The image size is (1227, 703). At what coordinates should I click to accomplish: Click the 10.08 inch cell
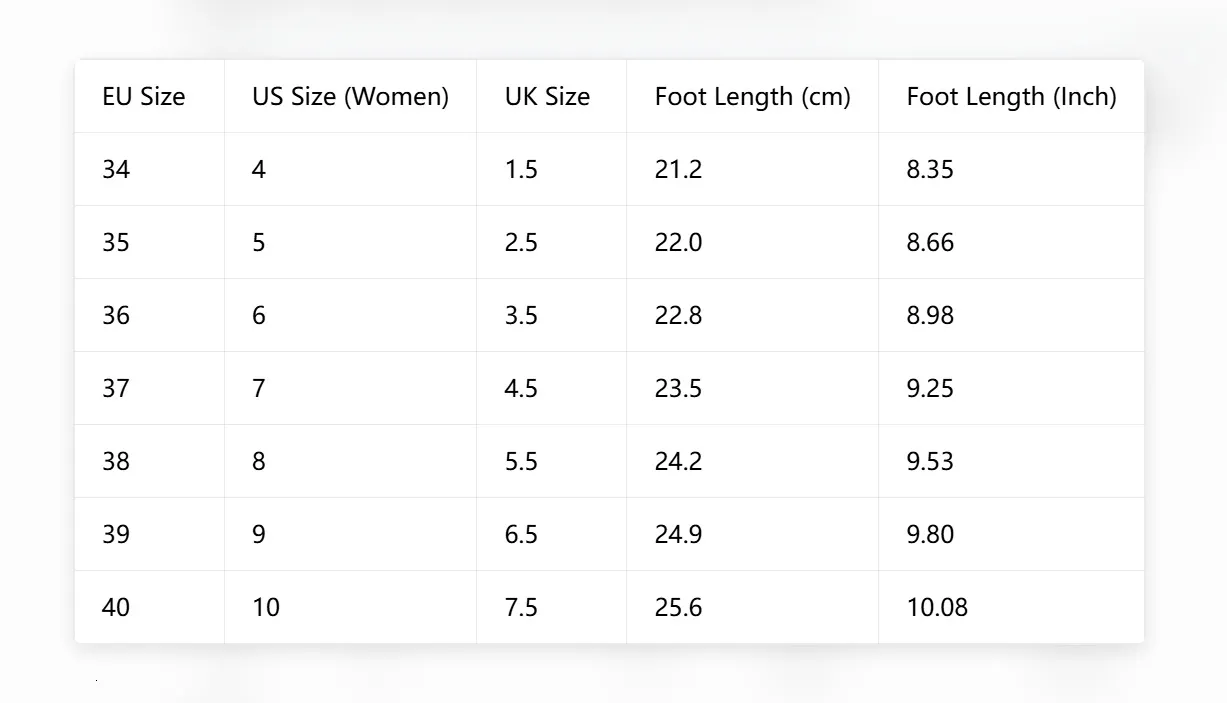1011,607
